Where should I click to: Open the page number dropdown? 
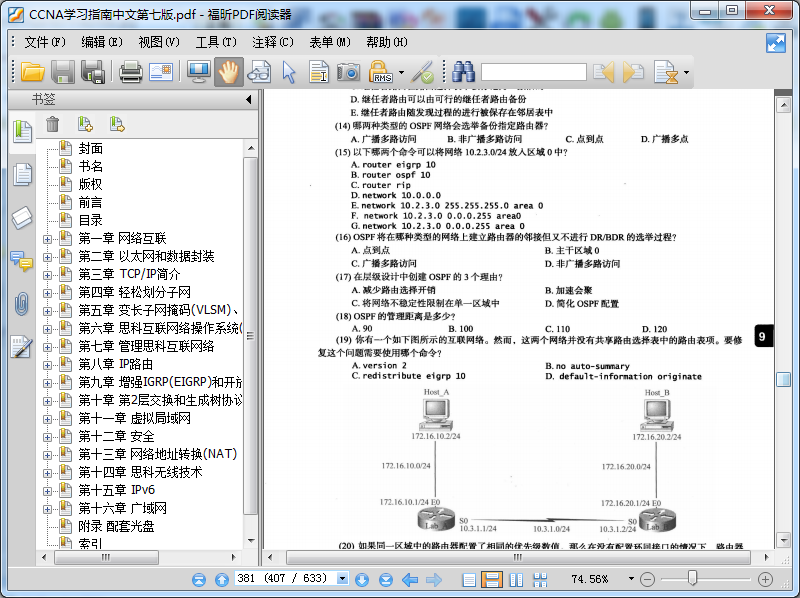point(342,579)
